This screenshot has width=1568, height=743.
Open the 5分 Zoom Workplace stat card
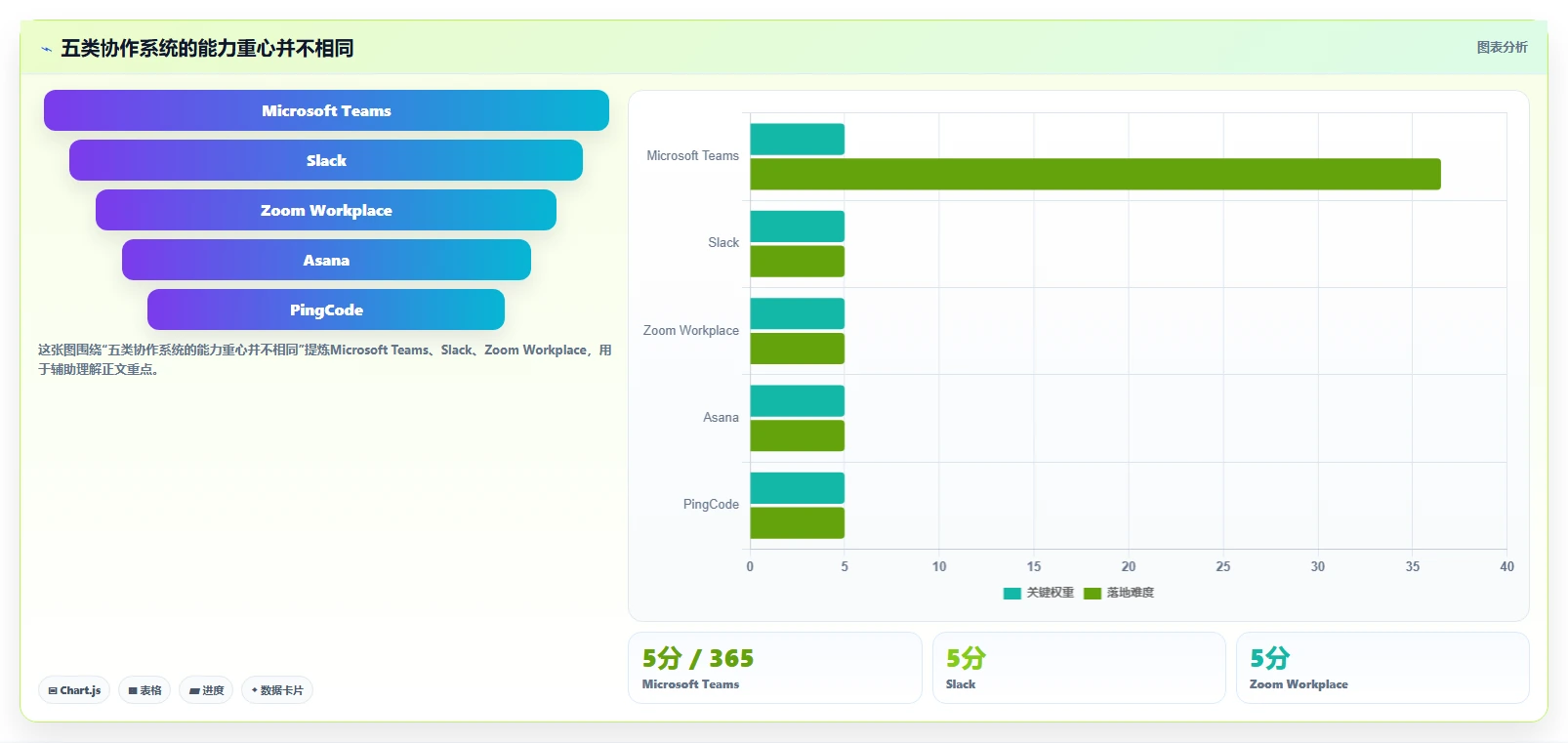pos(1382,668)
